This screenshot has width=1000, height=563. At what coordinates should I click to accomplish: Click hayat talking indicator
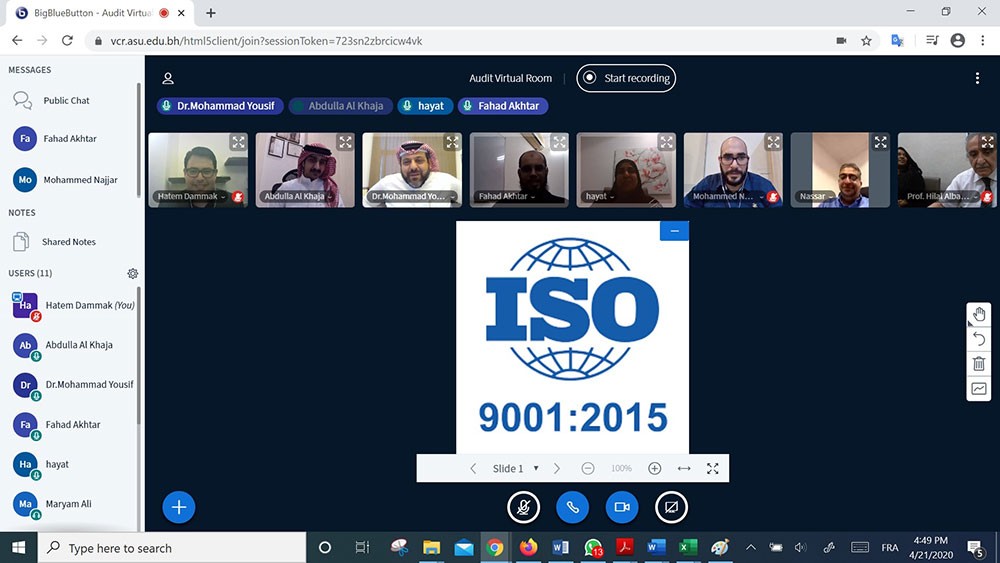tap(425, 106)
